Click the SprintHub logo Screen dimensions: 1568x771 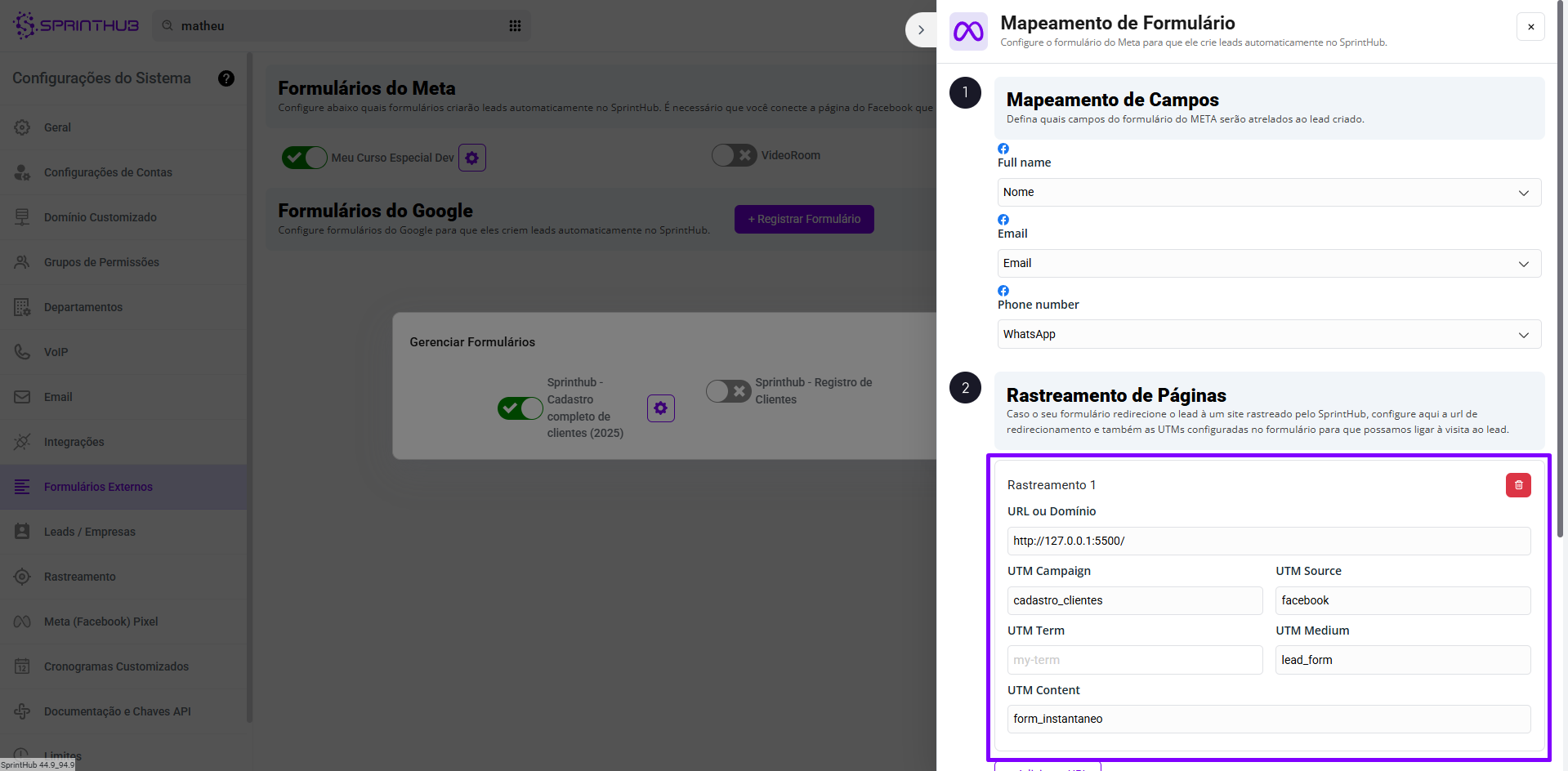(x=77, y=25)
